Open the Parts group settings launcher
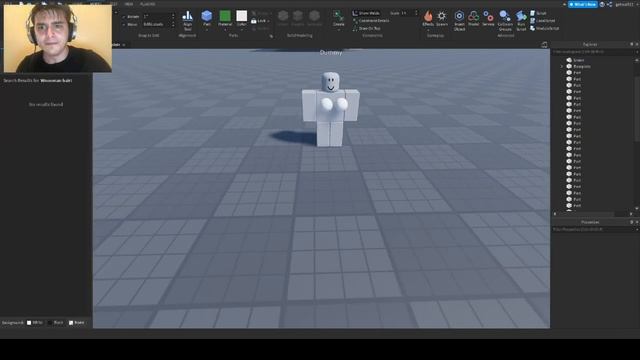The width and height of the screenshot is (640, 360). coord(271,36)
